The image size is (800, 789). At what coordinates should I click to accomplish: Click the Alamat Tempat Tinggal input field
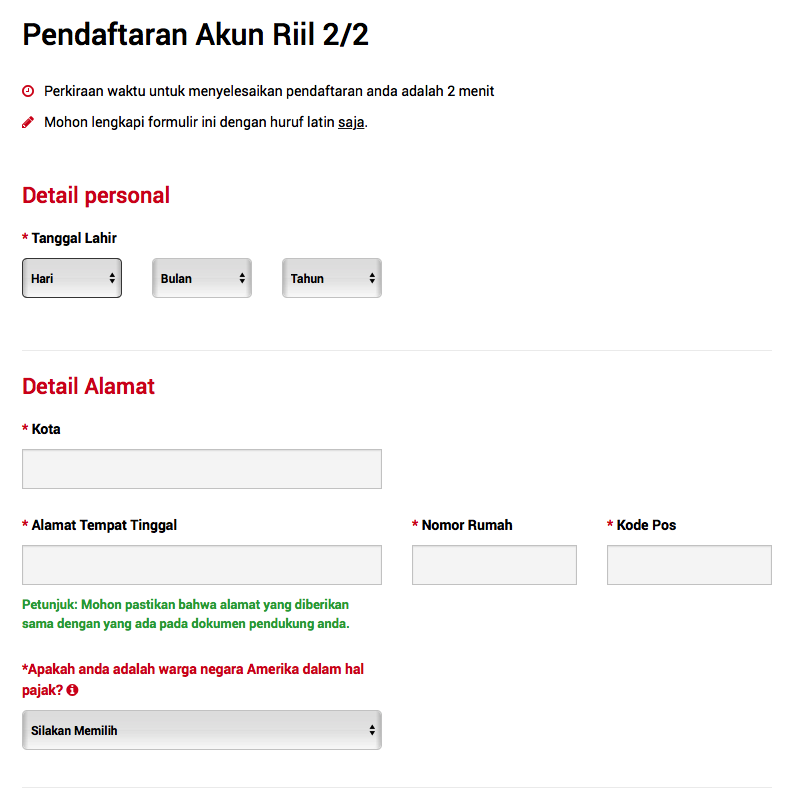pos(202,565)
